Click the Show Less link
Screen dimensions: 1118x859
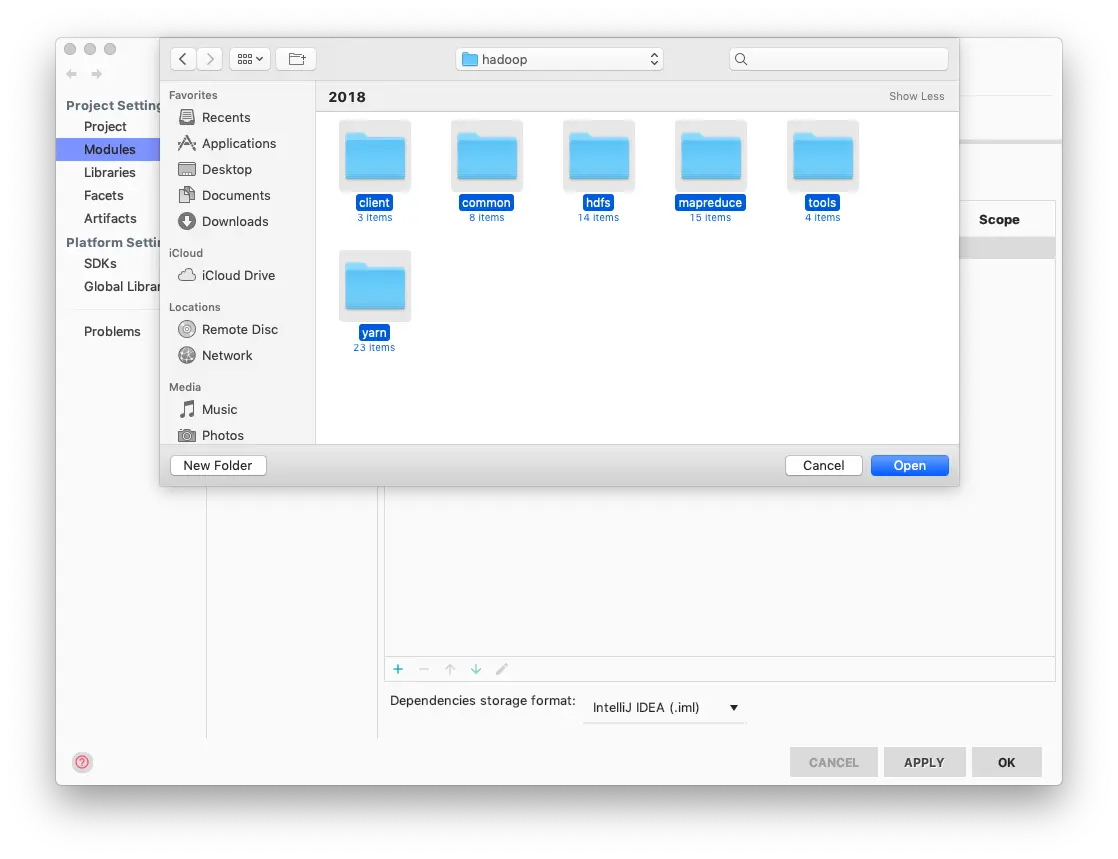pos(916,96)
